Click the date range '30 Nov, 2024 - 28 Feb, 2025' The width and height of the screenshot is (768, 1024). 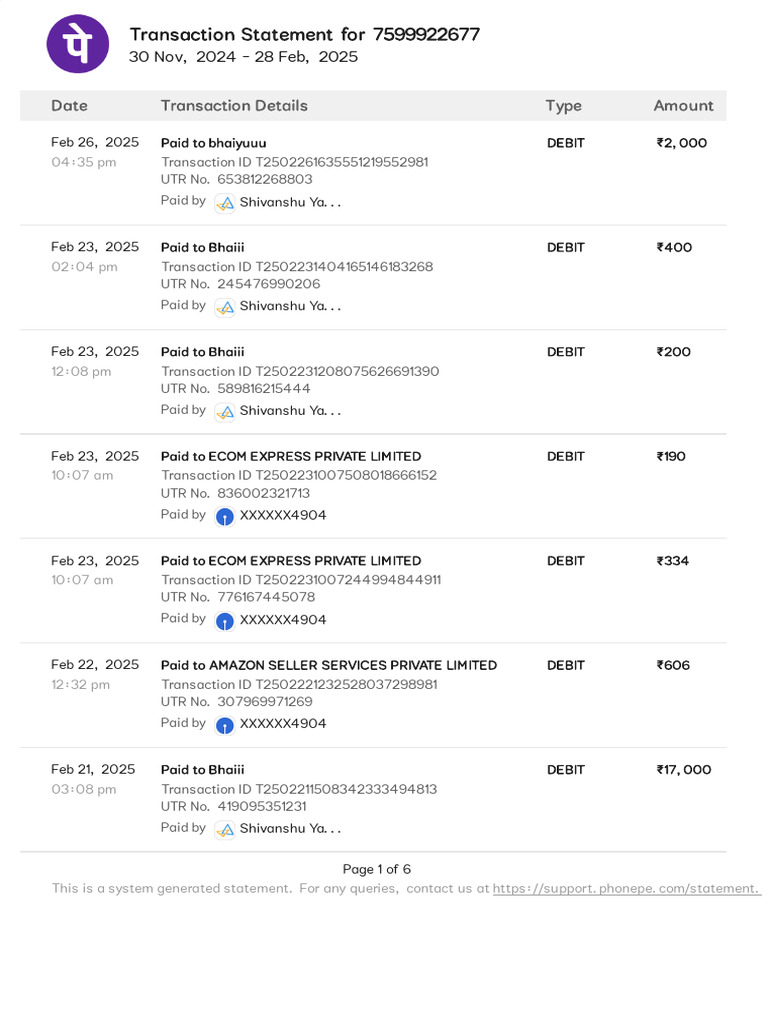coord(243,57)
